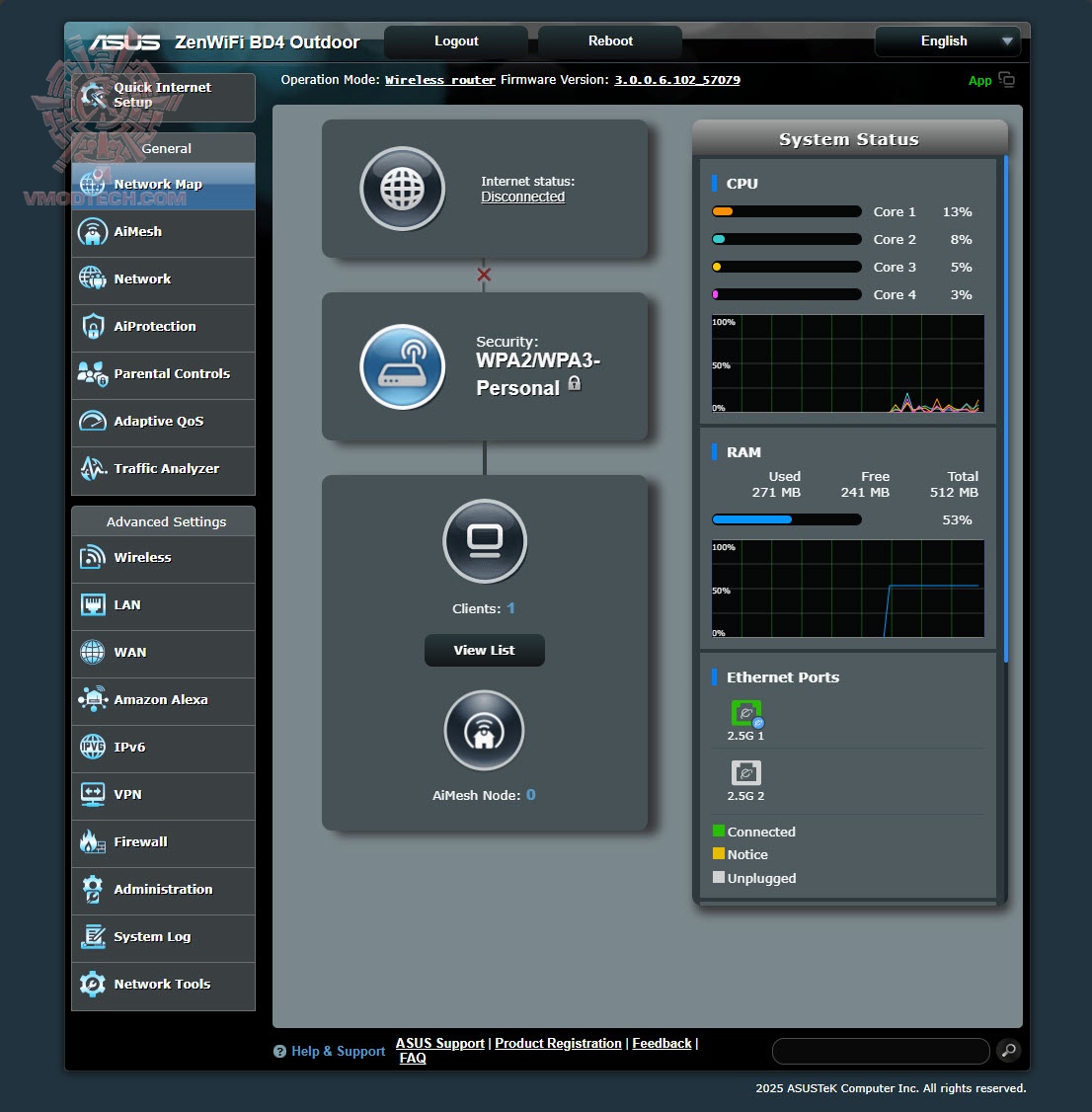Click the Amazon Alexa icon
The width and height of the screenshot is (1092, 1112).
click(x=93, y=699)
